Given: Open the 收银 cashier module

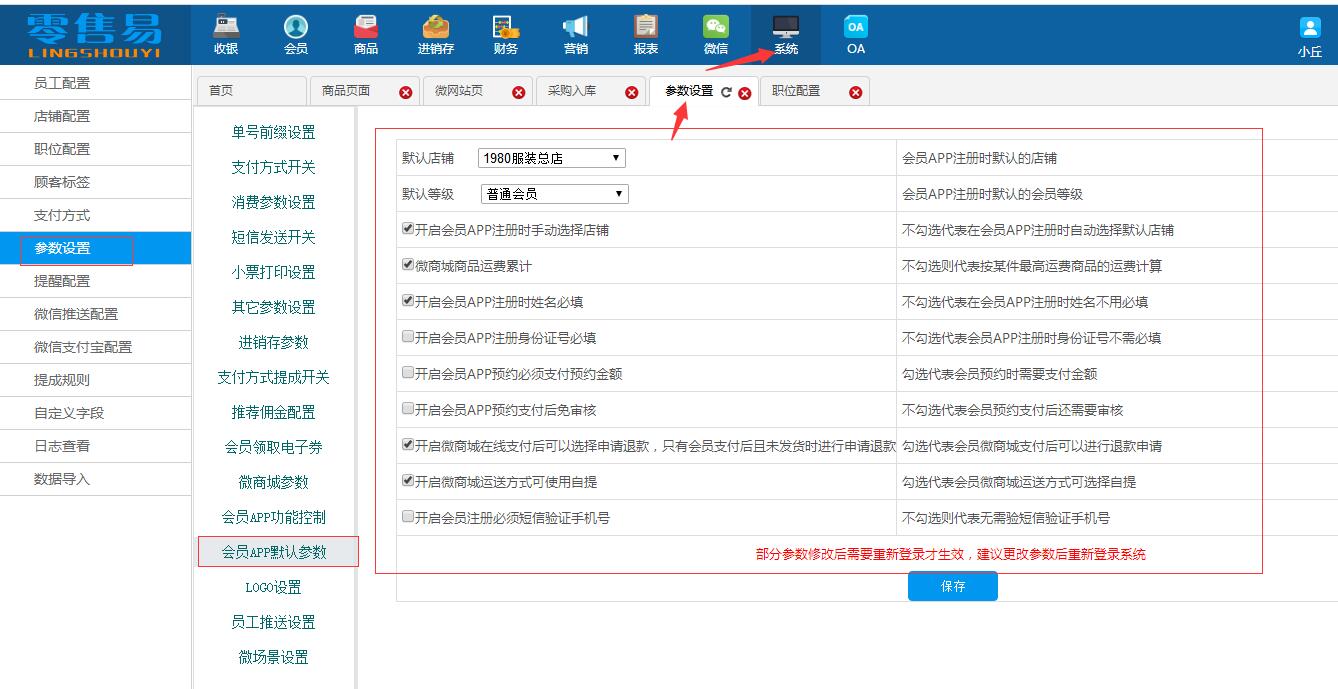Looking at the screenshot, I should point(227,34).
